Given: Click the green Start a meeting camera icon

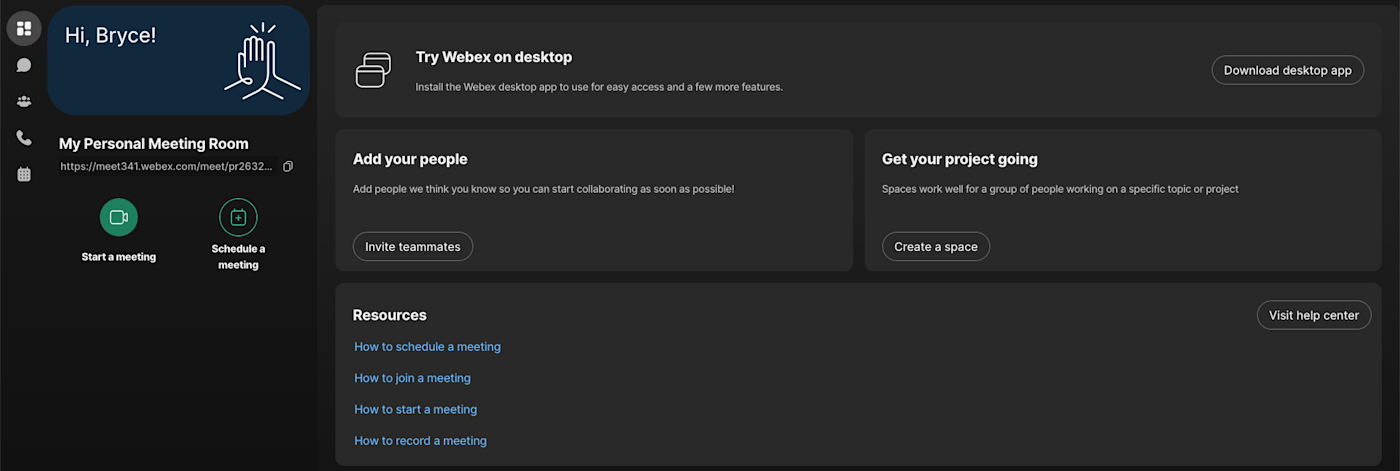Looking at the screenshot, I should tap(119, 217).
